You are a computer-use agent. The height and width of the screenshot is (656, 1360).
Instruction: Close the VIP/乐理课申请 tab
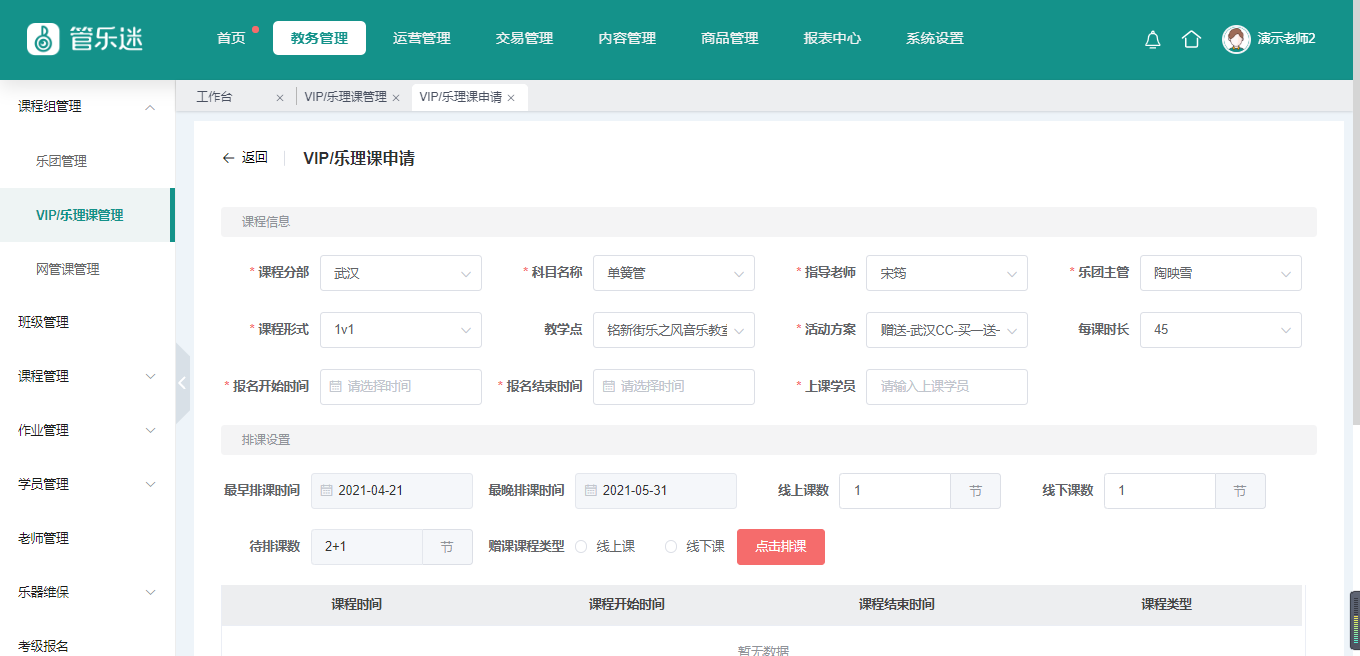point(511,98)
